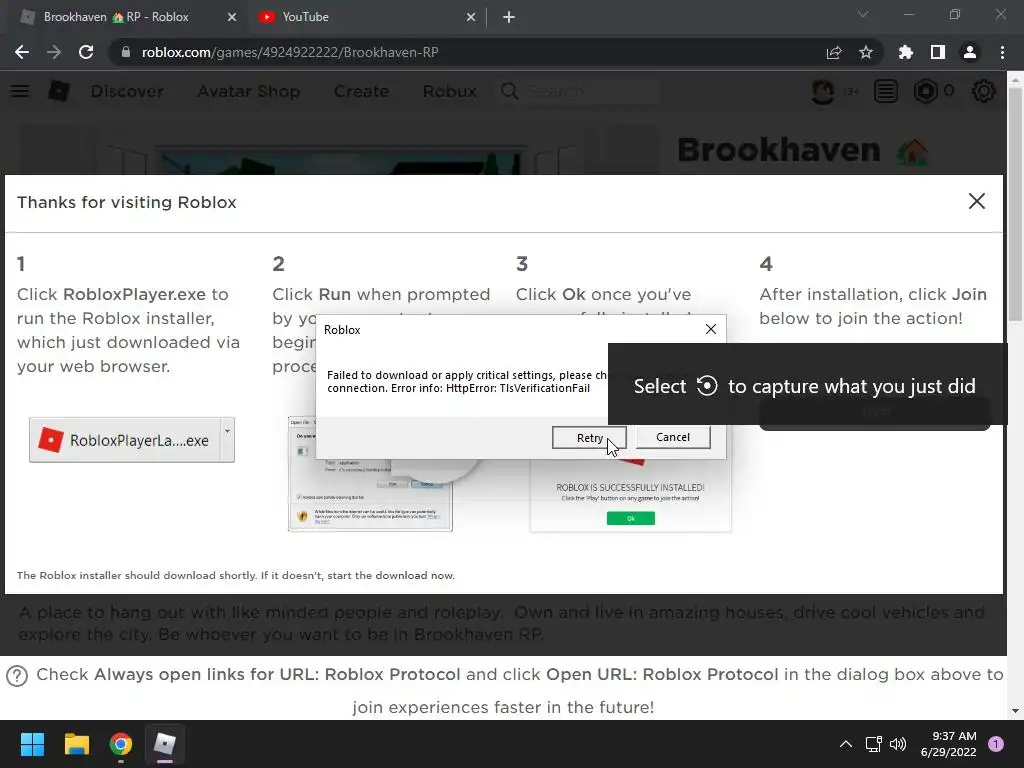Viewport: 1024px width, 768px height.
Task: Toggle the Chrome side panel
Action: point(938,52)
